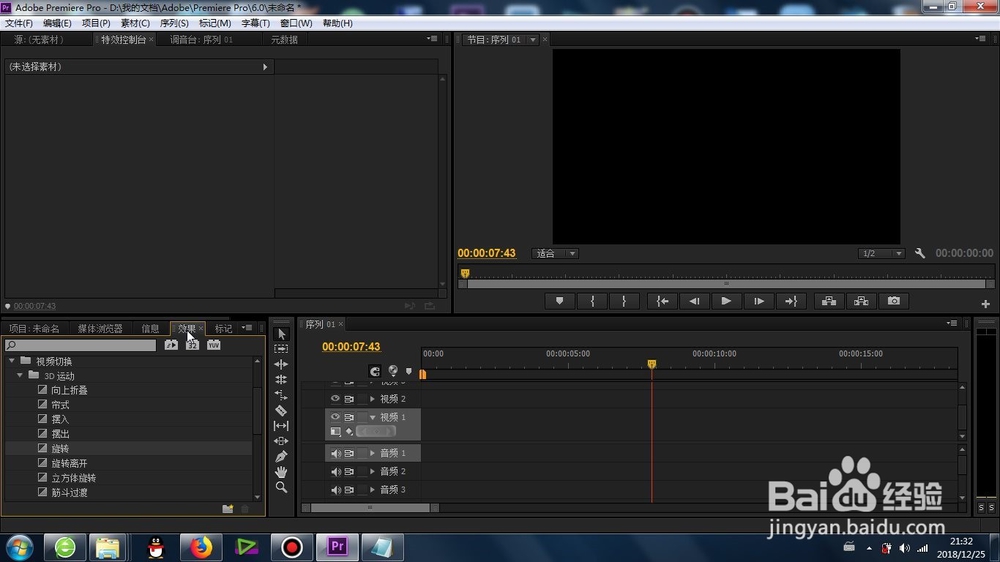The height and width of the screenshot is (562, 1000).
Task: Export frame with camera icon
Action: (893, 301)
